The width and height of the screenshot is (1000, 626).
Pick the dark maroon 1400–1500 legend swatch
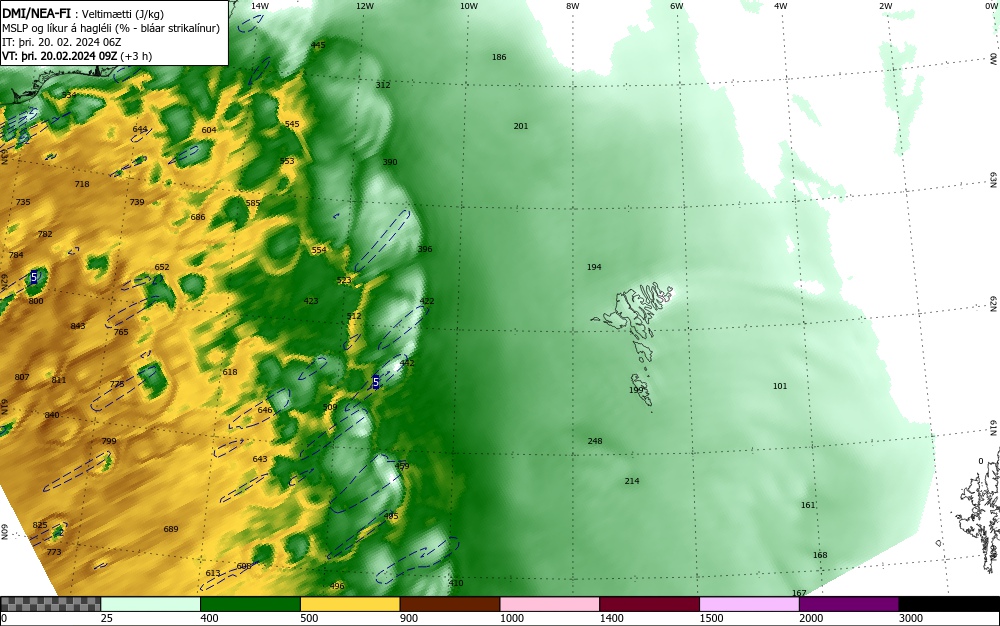649,604
